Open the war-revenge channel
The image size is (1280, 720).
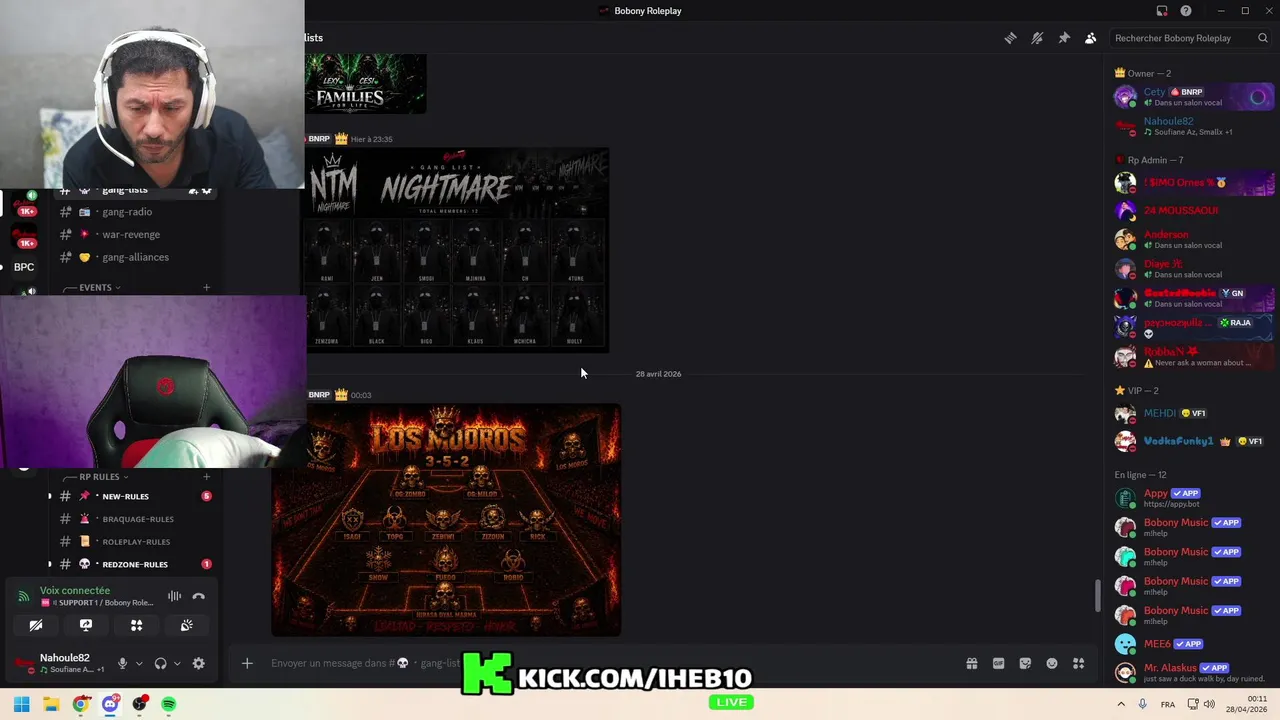coord(135,235)
